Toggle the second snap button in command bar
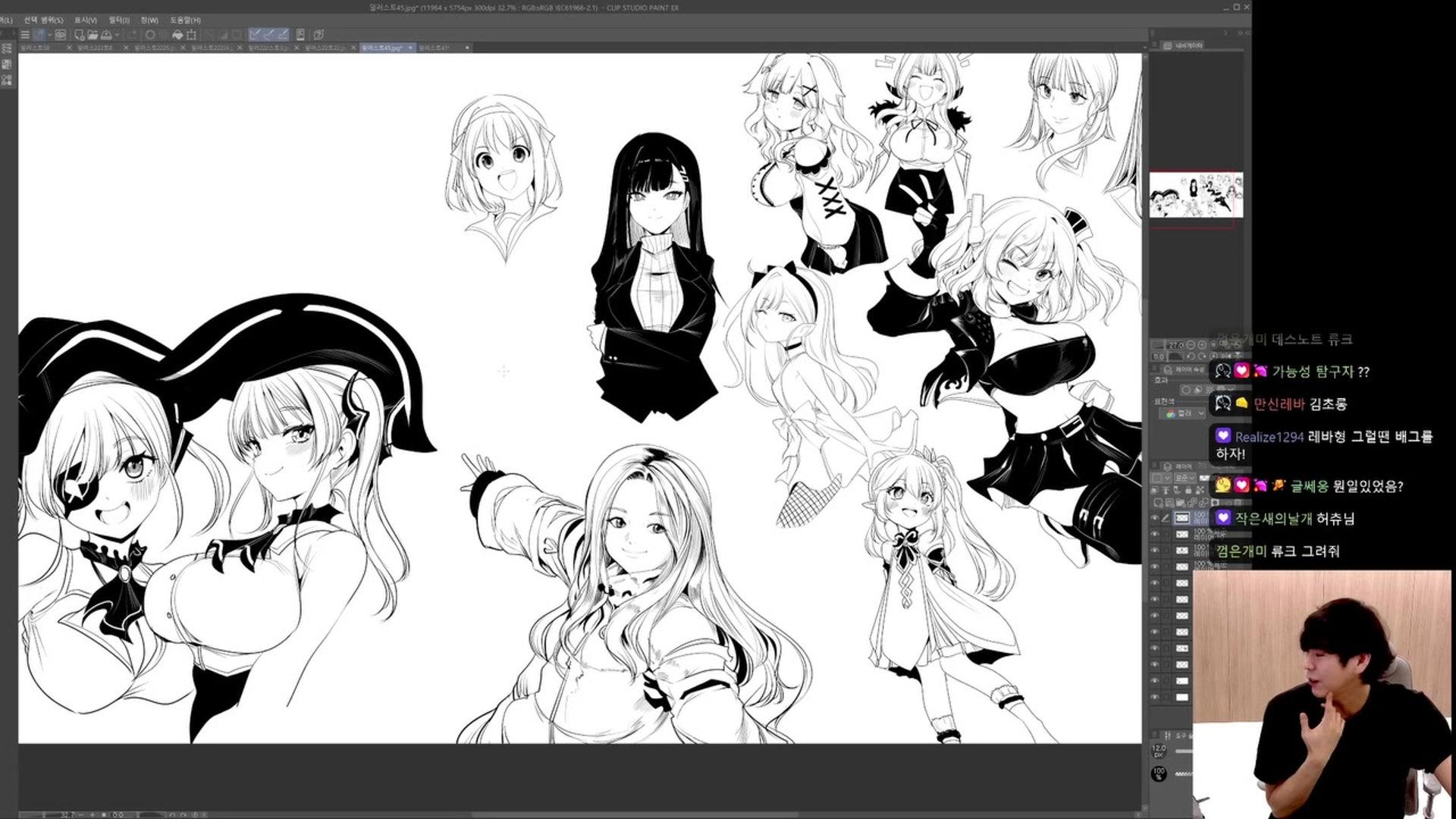This screenshot has height=819, width=1456. 271,34
